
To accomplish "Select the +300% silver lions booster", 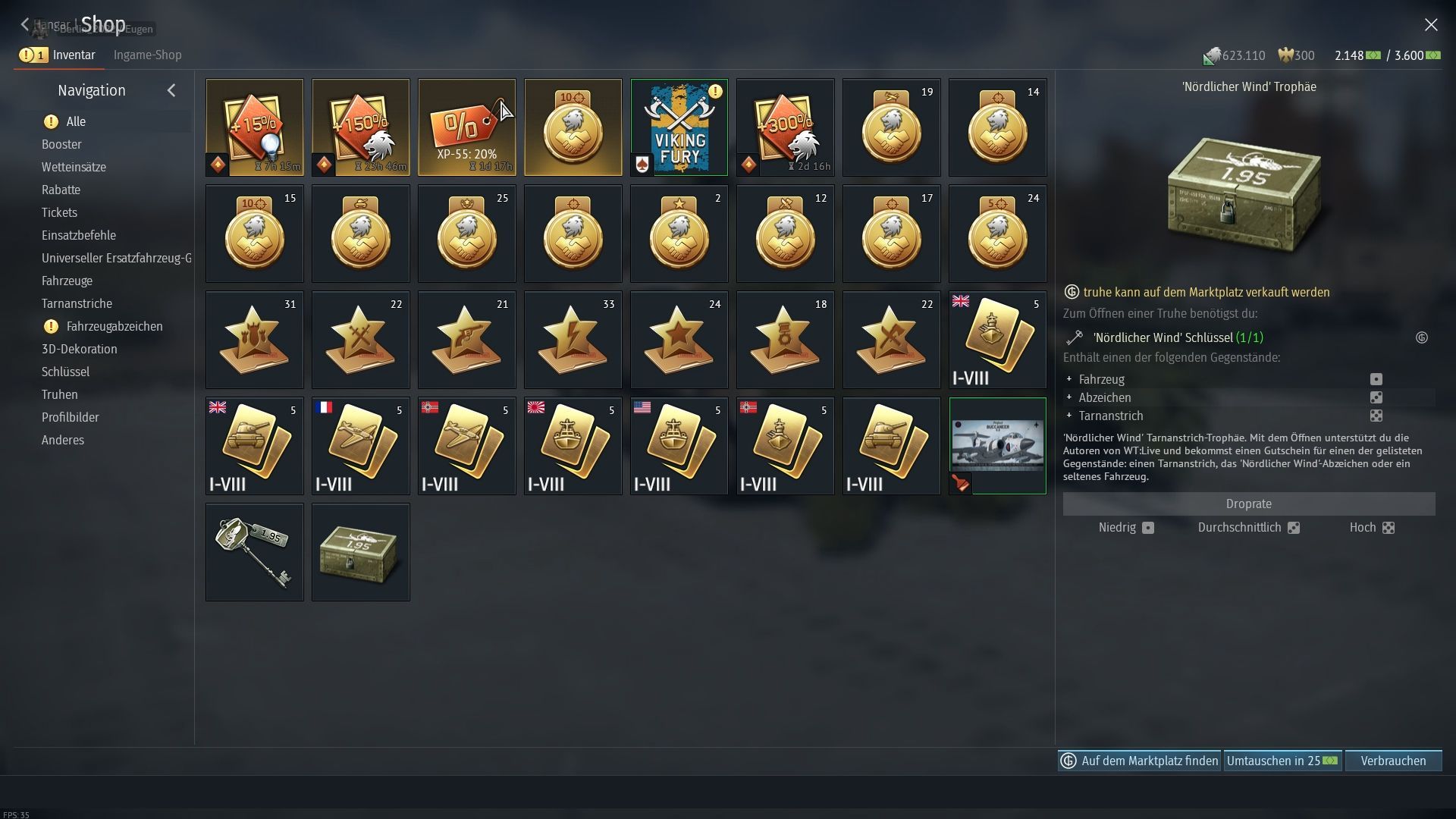I will (785, 127).
